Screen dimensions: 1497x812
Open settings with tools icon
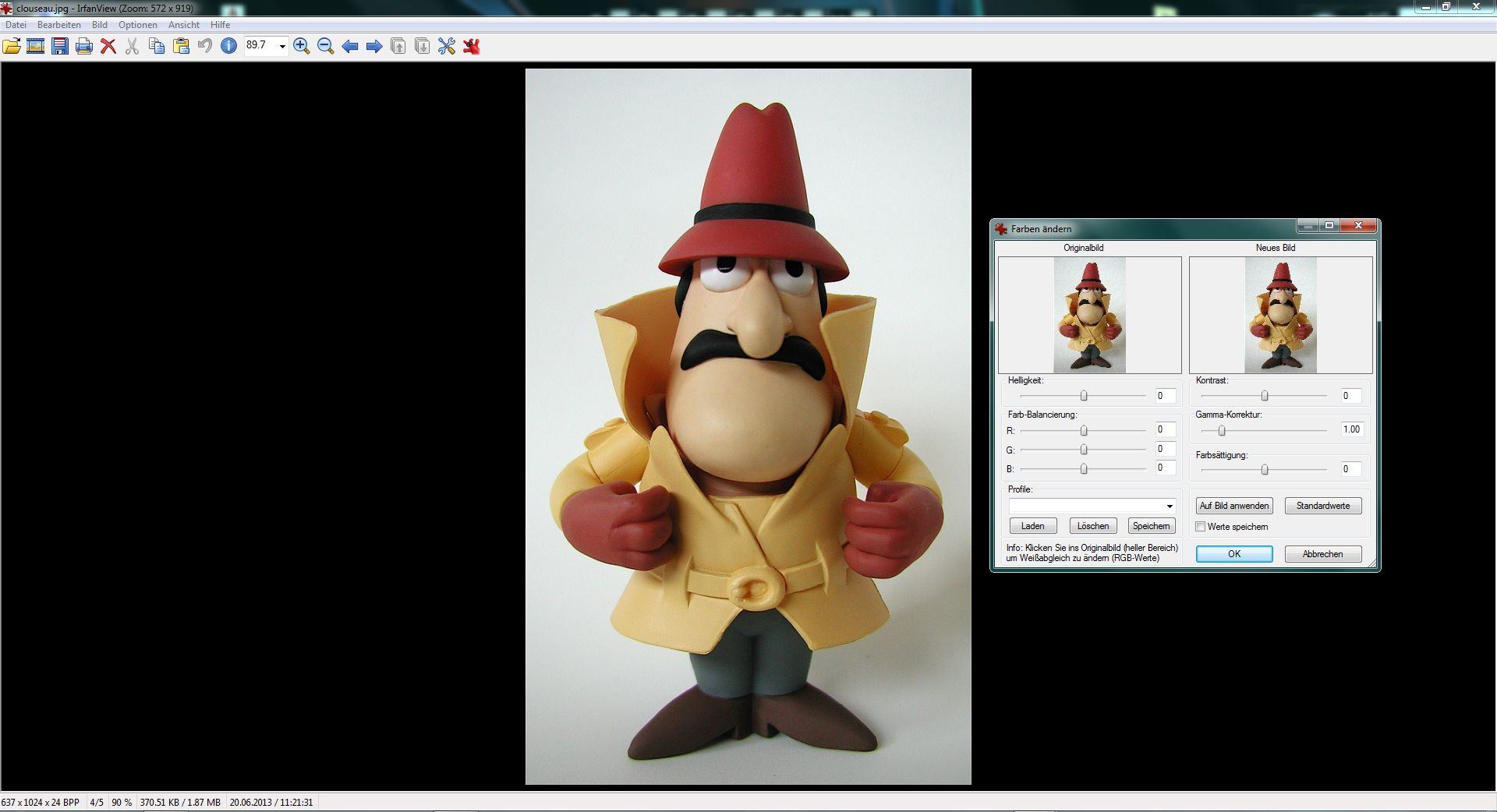(447, 47)
